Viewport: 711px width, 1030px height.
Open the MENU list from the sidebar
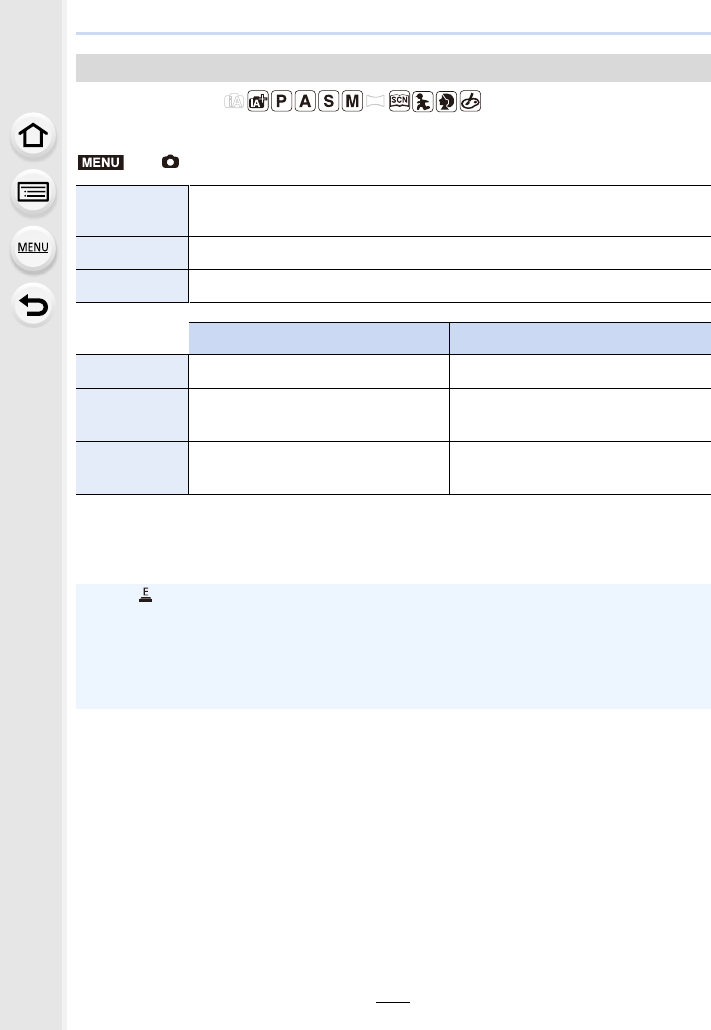(33, 248)
